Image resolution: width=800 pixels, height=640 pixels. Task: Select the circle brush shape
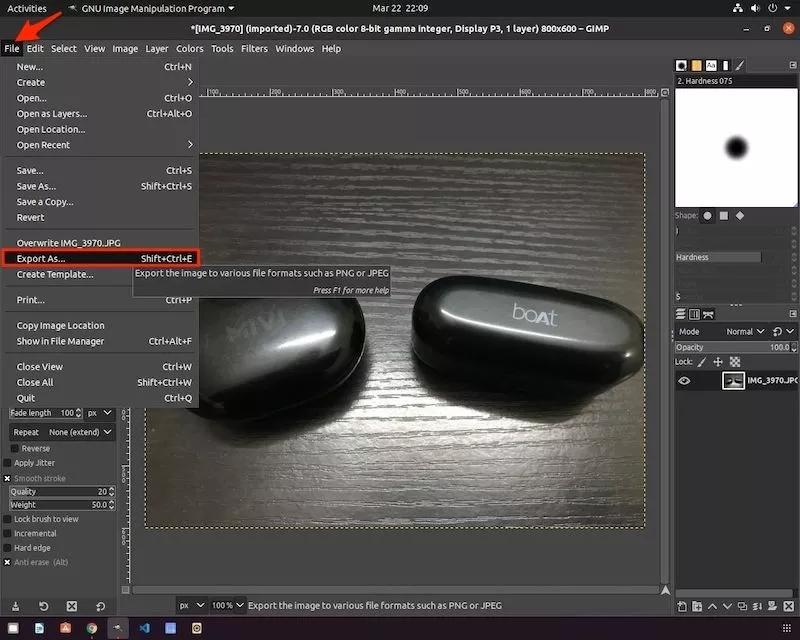coord(707,216)
